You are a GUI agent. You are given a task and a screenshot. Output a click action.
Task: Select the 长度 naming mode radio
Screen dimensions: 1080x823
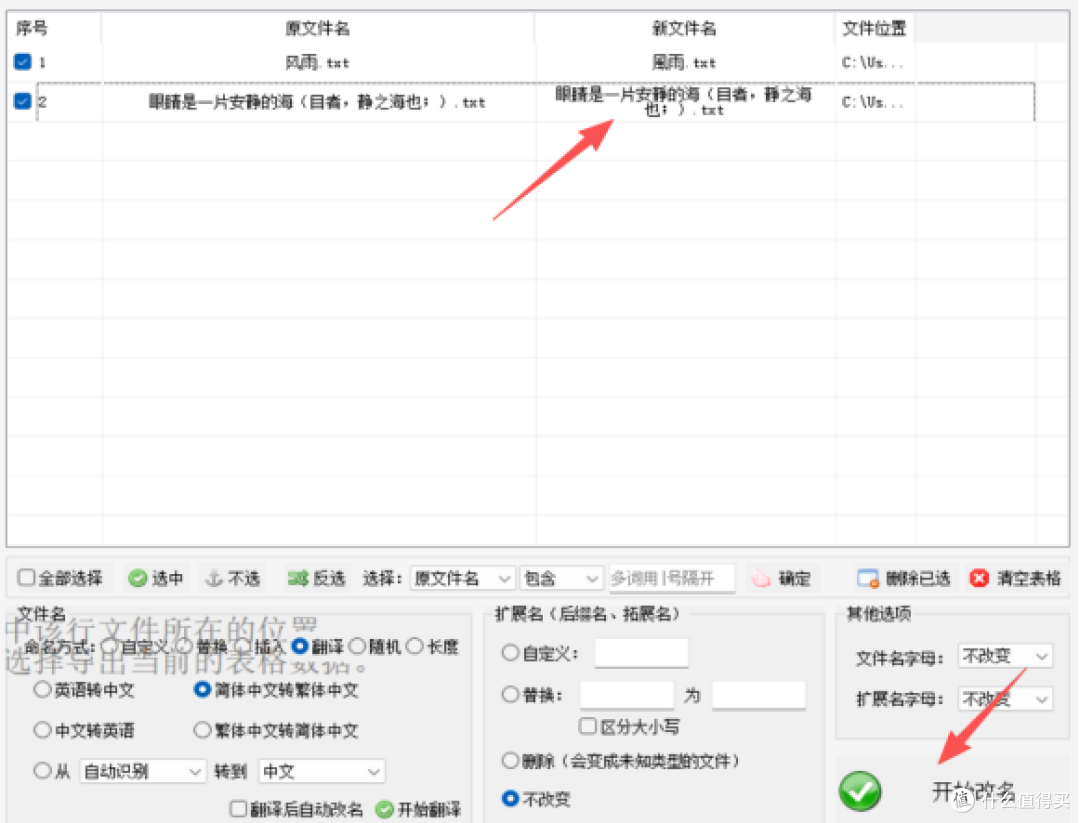(414, 646)
